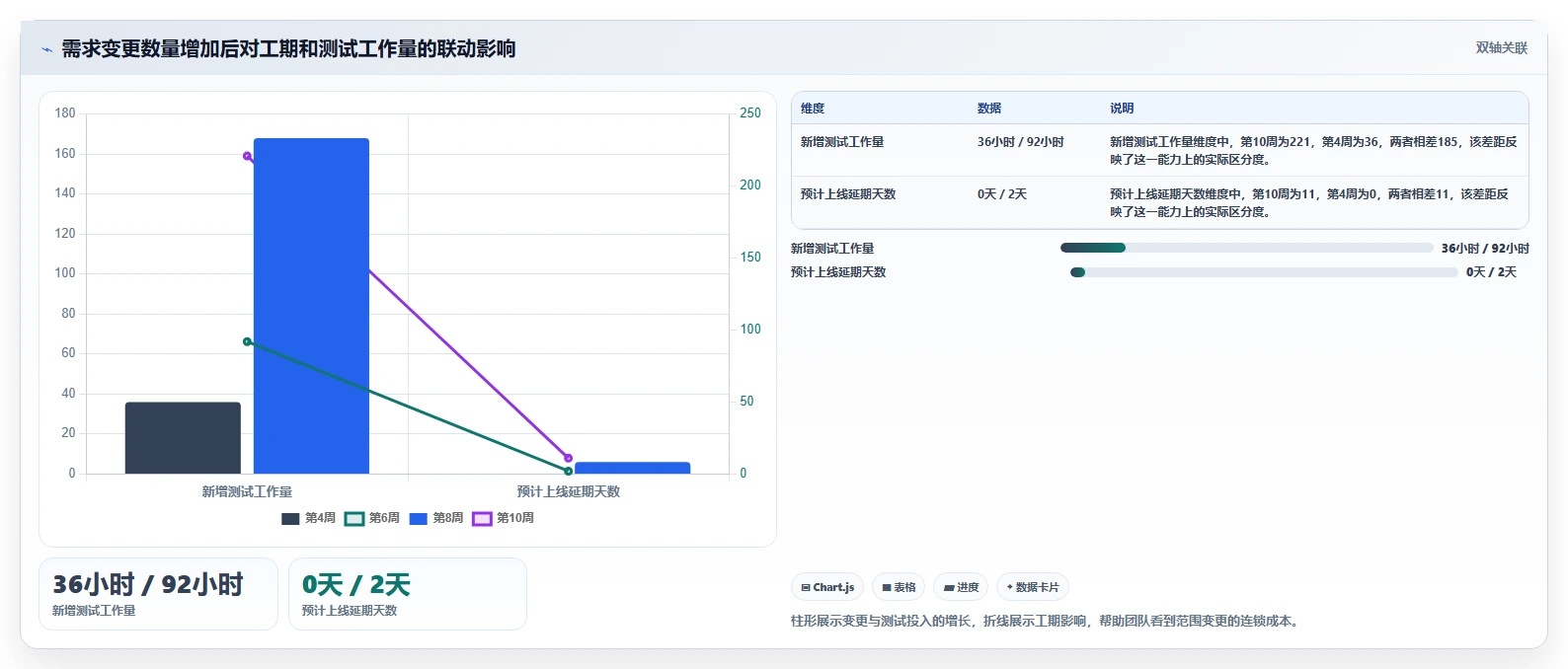
Task: Click the 预计上线延期天数 x-axis label under the chart
Action: coord(568,491)
